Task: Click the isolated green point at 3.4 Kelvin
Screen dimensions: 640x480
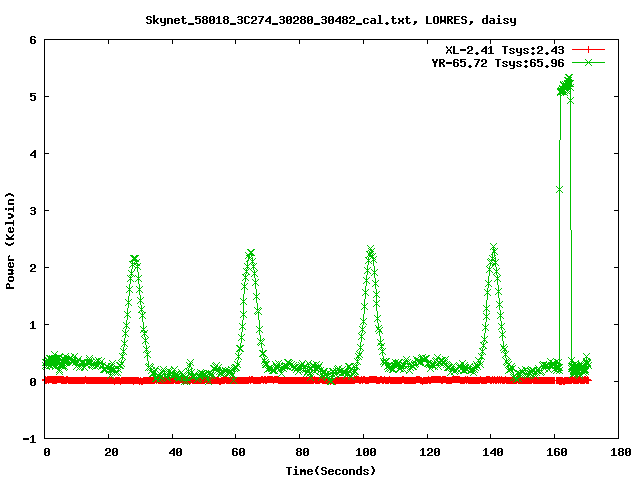Action: pyautogui.click(x=559, y=190)
